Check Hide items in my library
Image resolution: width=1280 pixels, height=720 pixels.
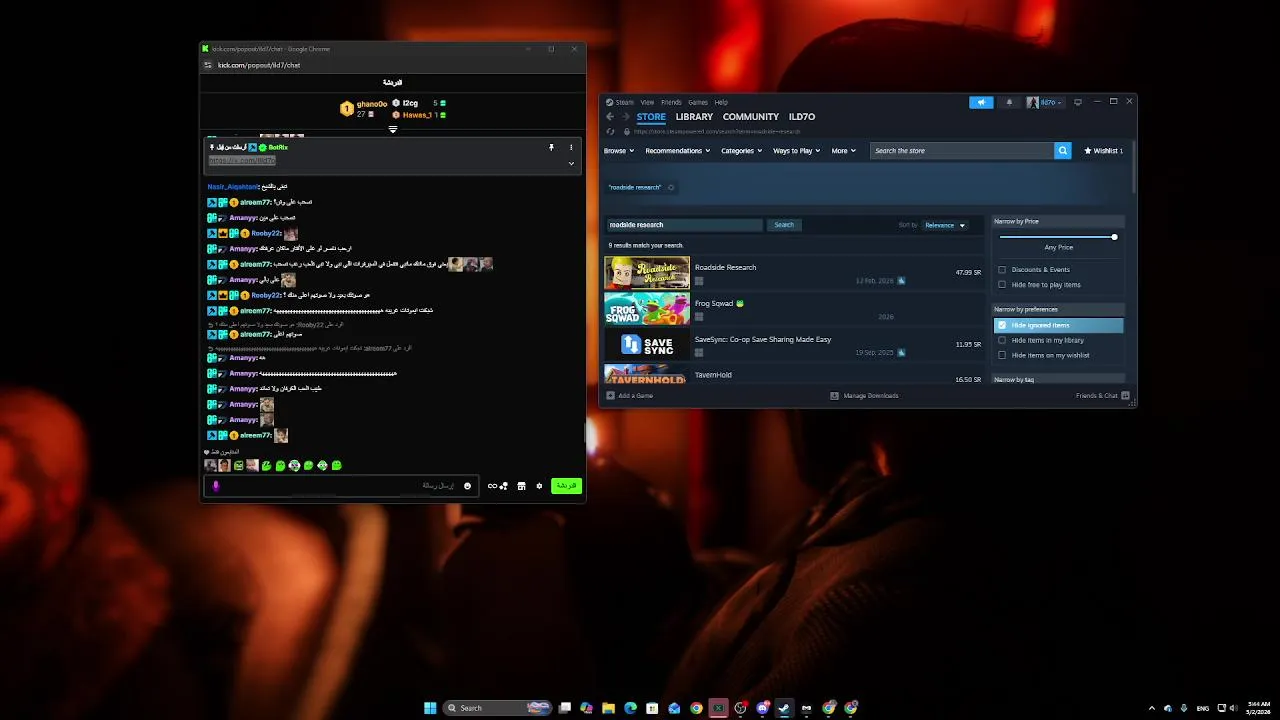pyautogui.click(x=1002, y=340)
